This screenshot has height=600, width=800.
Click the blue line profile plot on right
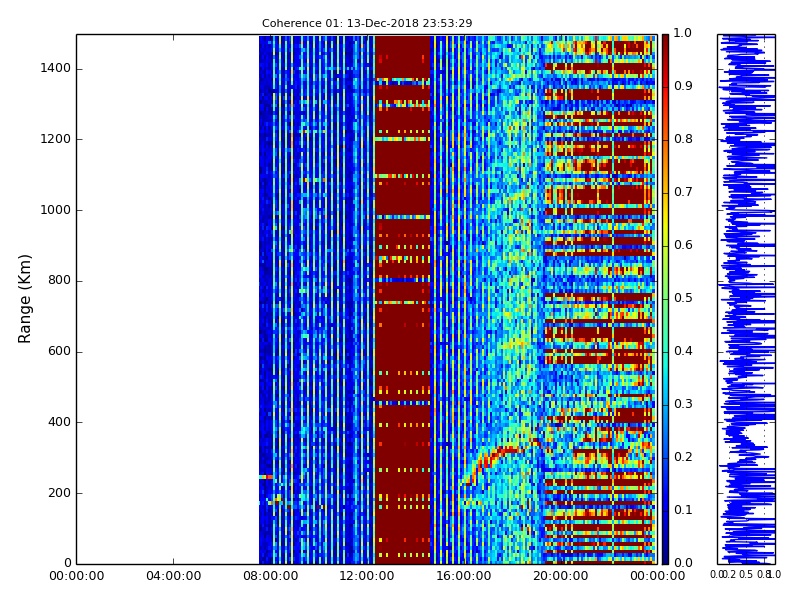pos(746,299)
